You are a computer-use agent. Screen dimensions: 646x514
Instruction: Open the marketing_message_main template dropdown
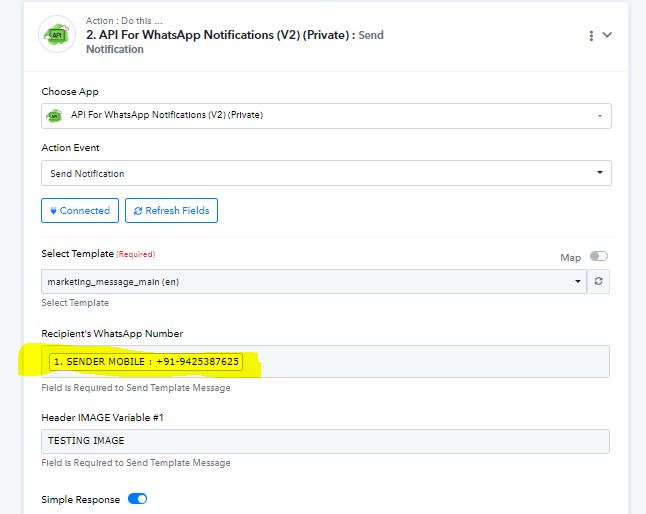(314, 282)
